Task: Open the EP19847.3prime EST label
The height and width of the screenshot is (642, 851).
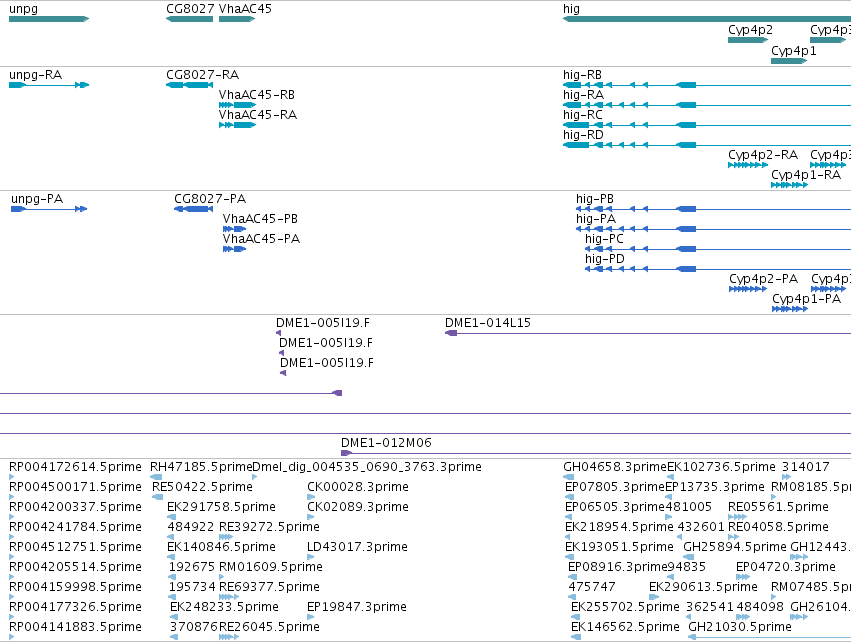Action: [x=357, y=608]
